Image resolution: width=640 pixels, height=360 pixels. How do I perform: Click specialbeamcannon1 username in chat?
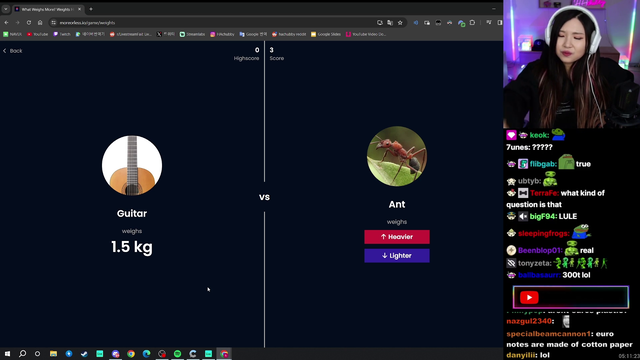coord(549,334)
